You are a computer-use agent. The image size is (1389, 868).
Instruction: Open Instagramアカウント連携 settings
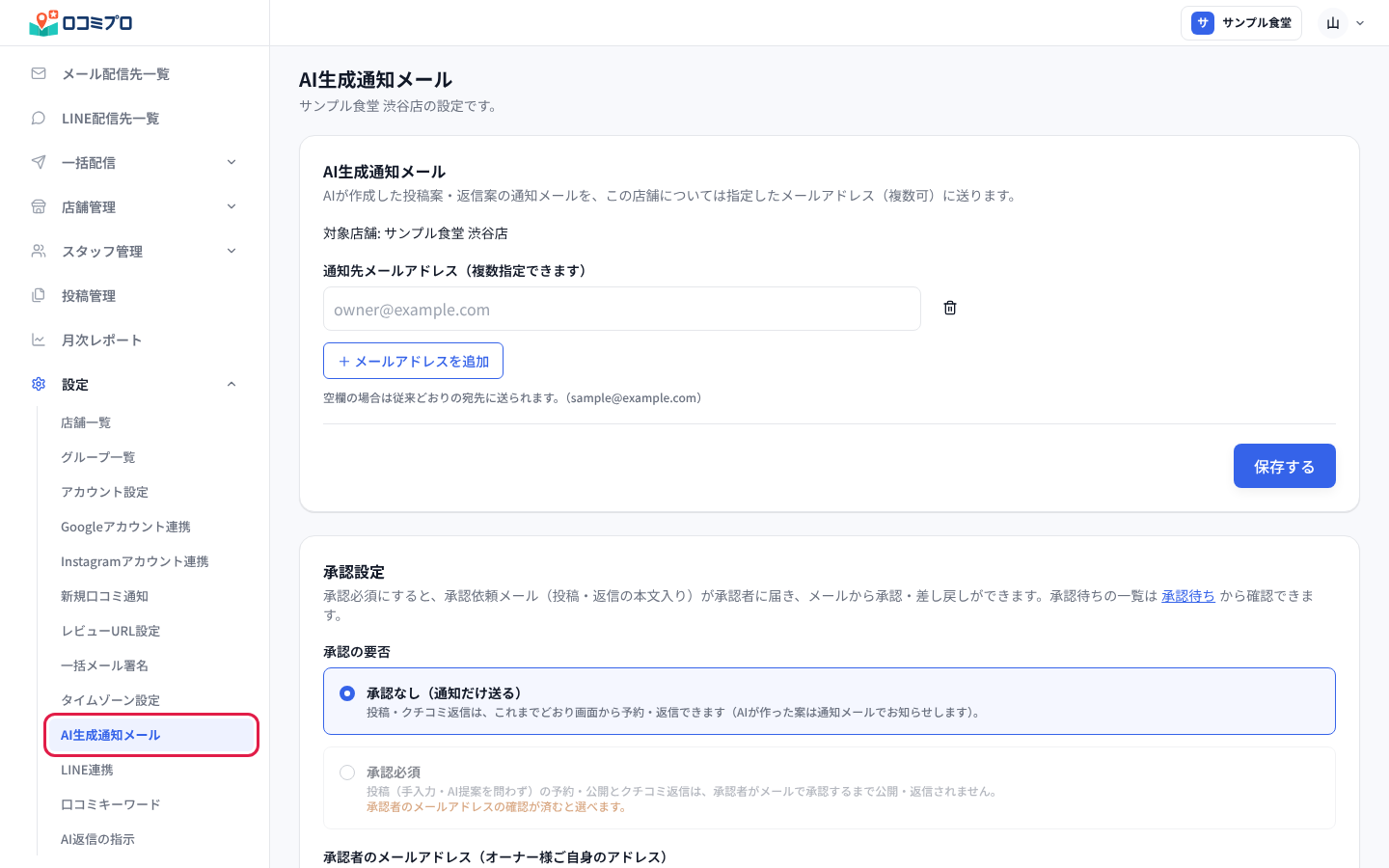[x=135, y=561]
